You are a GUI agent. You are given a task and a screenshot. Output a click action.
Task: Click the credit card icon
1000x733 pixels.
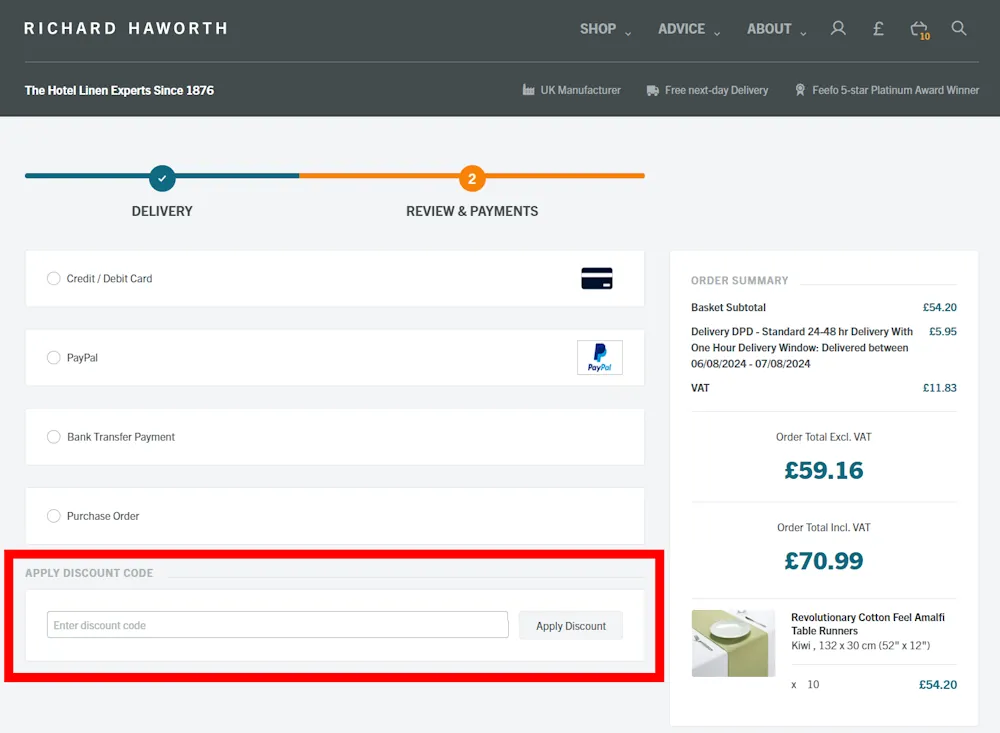pyautogui.click(x=597, y=279)
